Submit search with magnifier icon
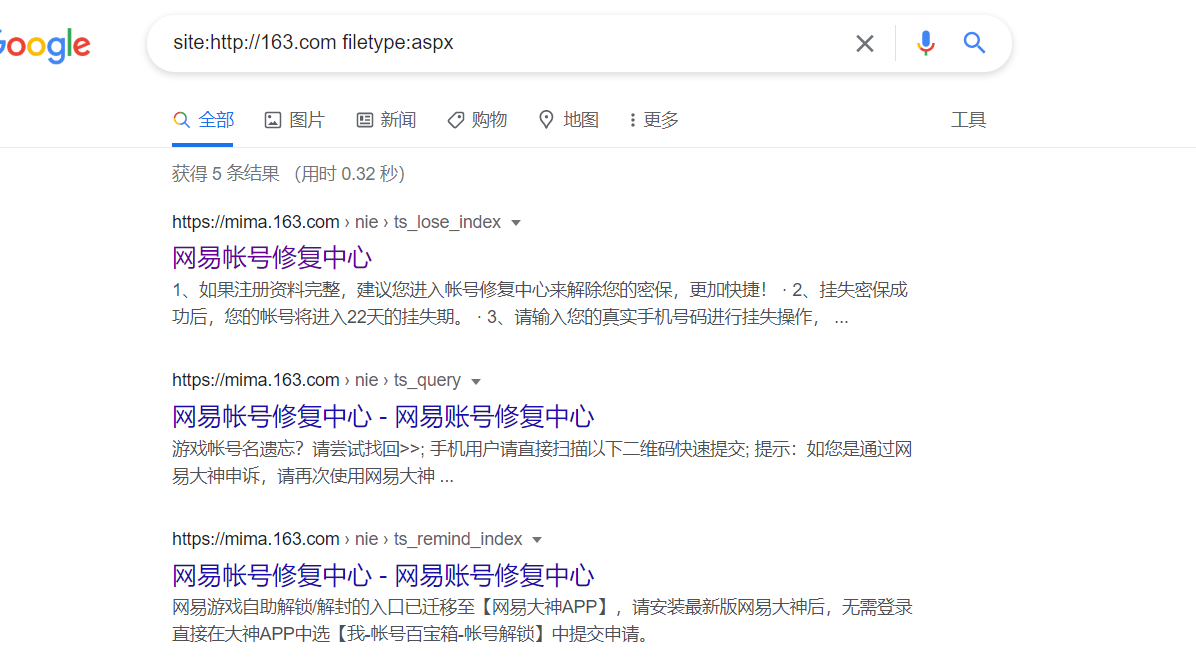The image size is (1196, 669). [x=974, y=43]
